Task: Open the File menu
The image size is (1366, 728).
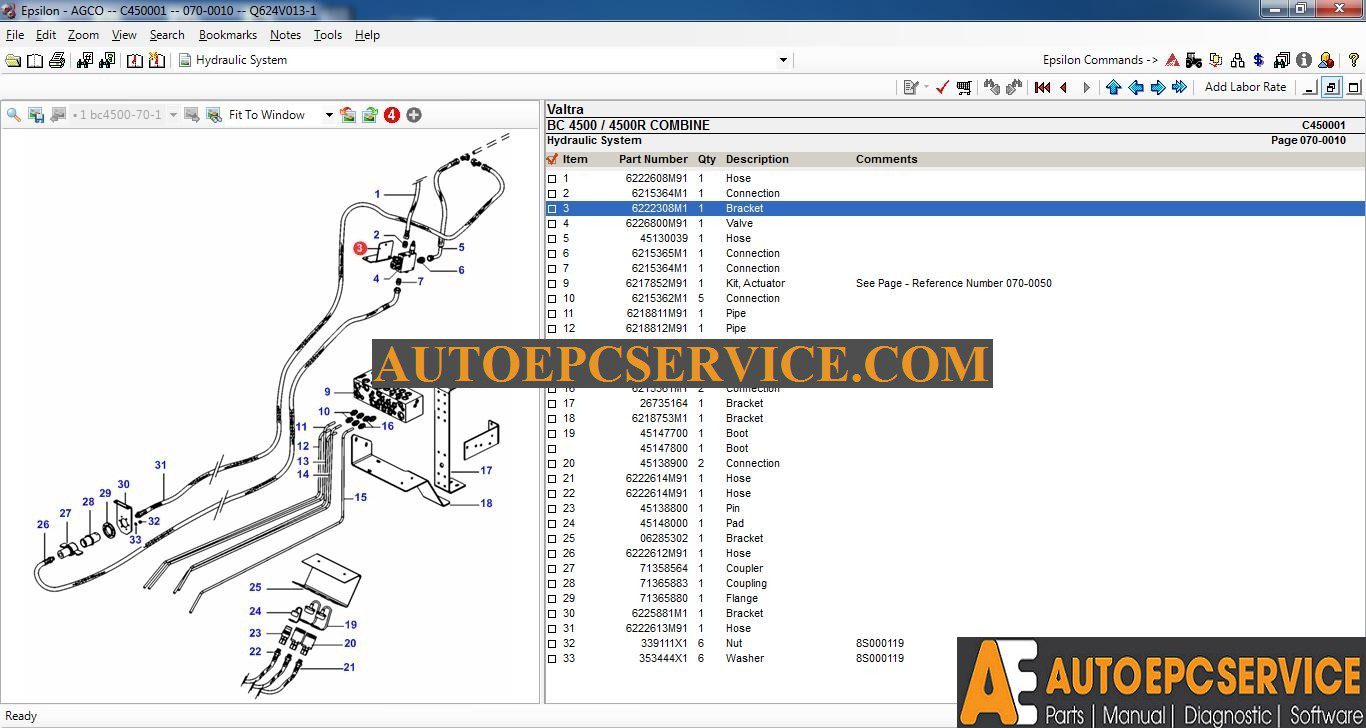Action: pyautogui.click(x=15, y=35)
